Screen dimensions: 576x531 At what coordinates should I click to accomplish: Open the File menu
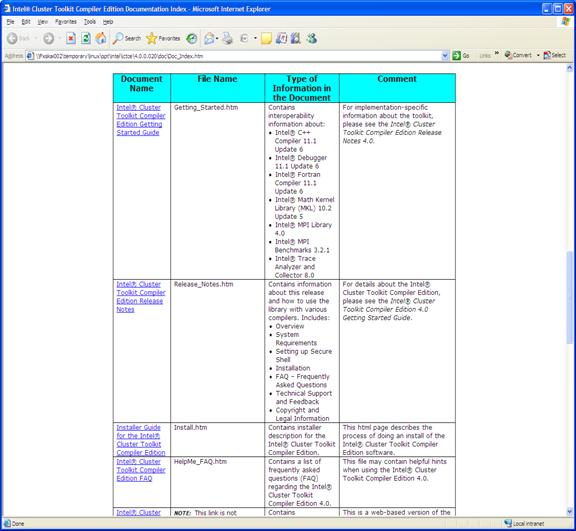point(10,22)
